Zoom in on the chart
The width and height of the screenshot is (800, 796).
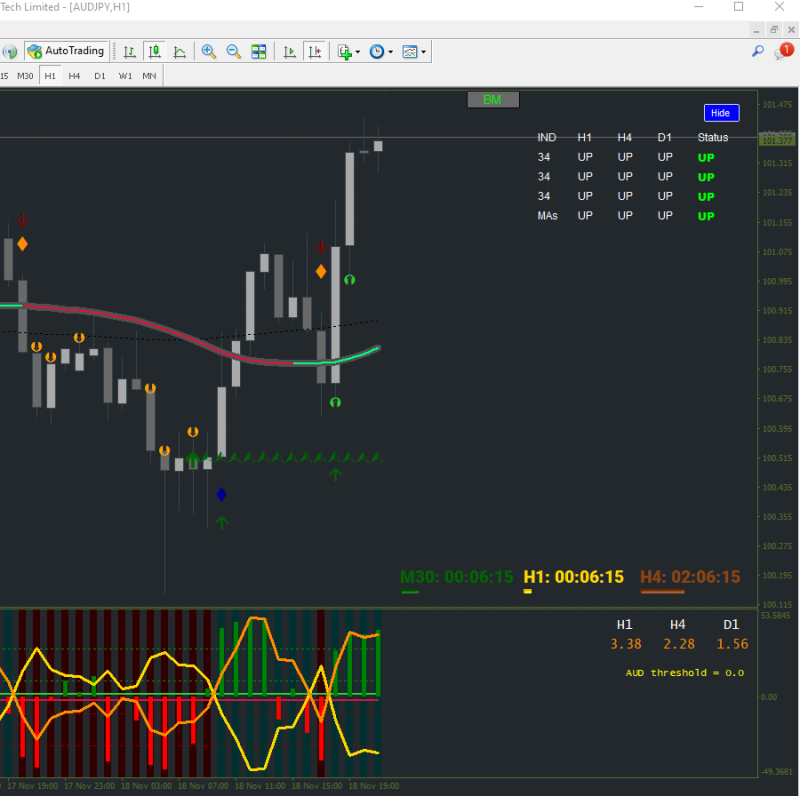click(209, 52)
